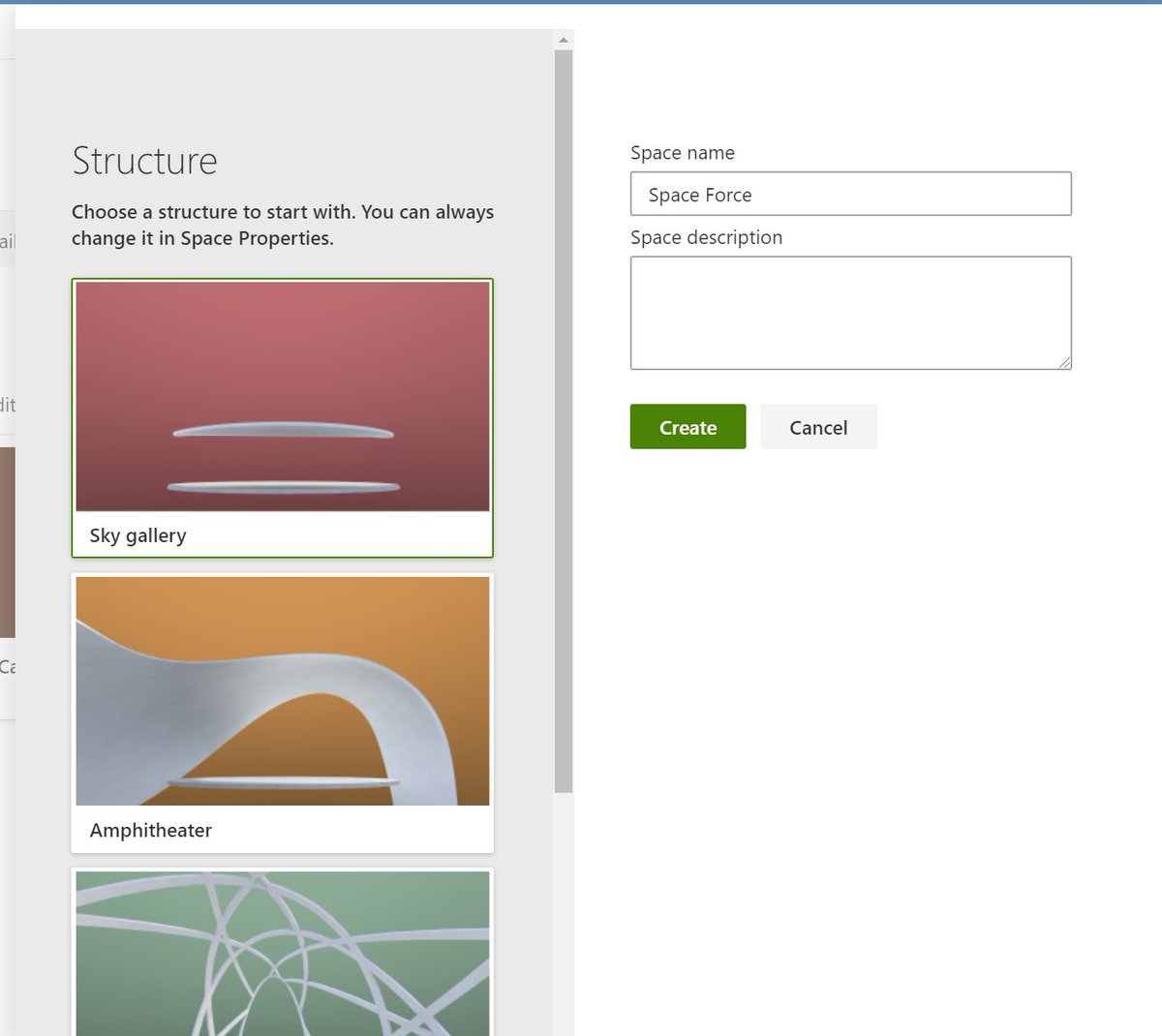Focus the Space description text area
1162x1036 pixels.
pos(850,313)
